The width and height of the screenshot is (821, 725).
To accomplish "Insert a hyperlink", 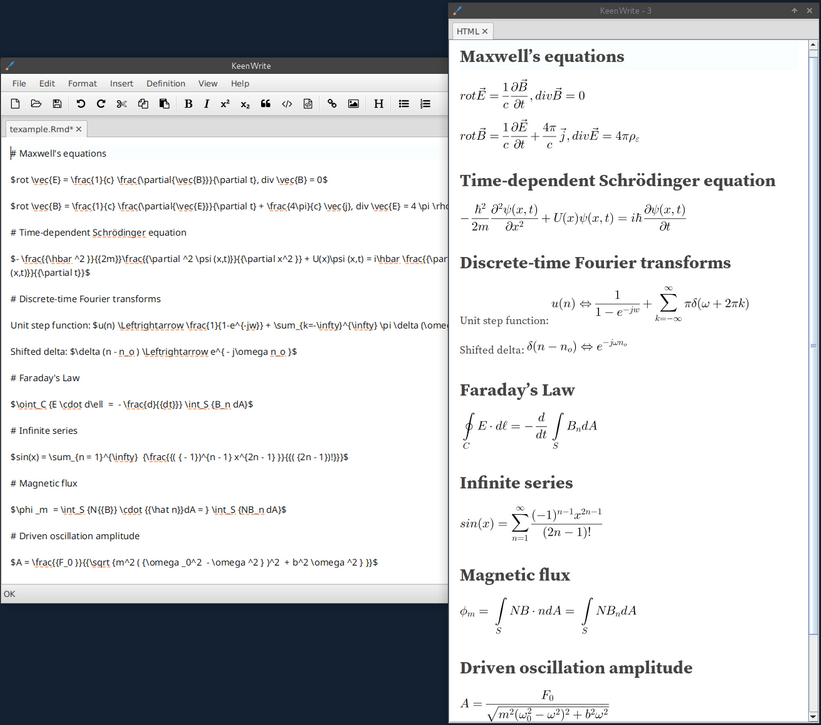I will click(332, 104).
